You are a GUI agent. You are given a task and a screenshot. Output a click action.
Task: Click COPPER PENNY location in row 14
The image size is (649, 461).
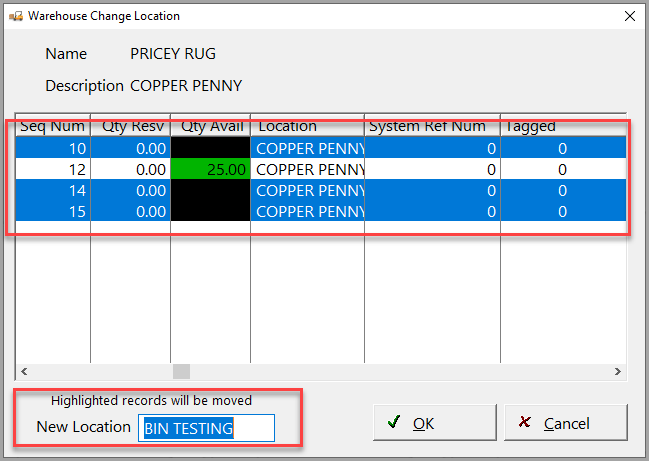coord(308,190)
